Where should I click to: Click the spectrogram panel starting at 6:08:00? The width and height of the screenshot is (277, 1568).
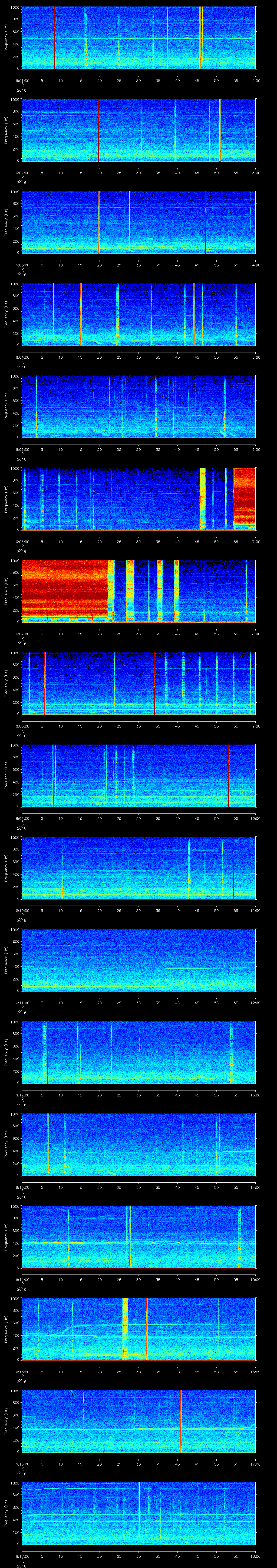coord(139,683)
